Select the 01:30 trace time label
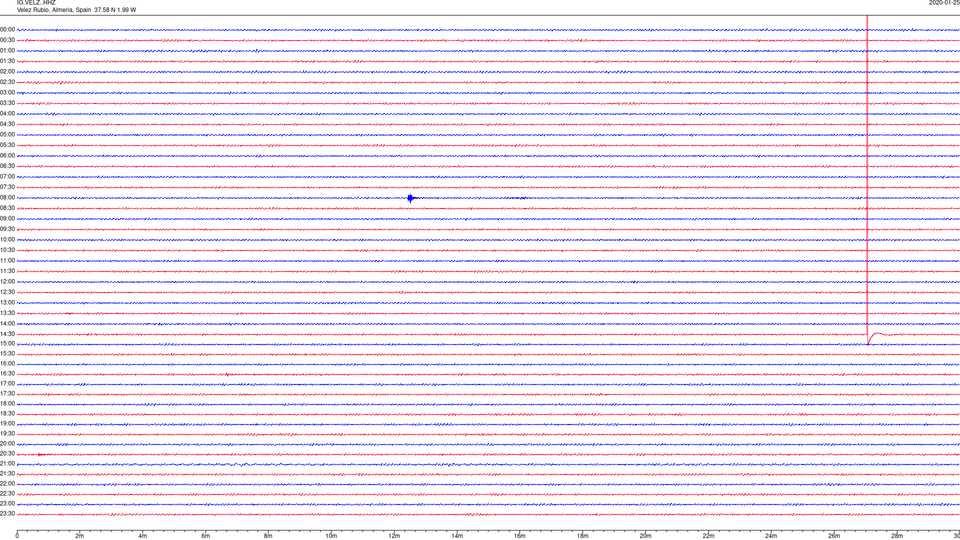Viewport: 960px width, 540px height. (7, 61)
